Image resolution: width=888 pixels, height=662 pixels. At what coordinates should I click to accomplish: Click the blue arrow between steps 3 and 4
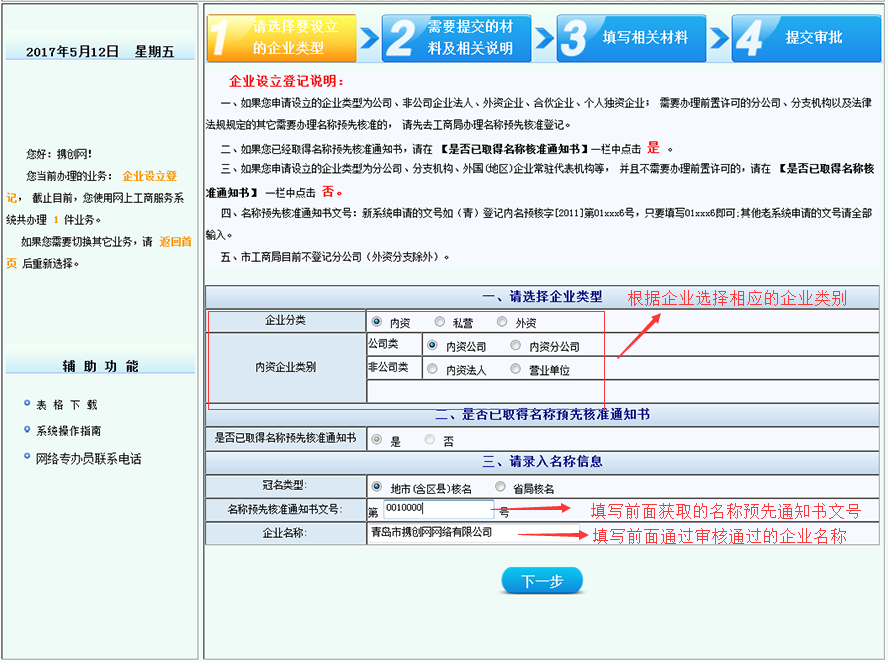coord(719,37)
